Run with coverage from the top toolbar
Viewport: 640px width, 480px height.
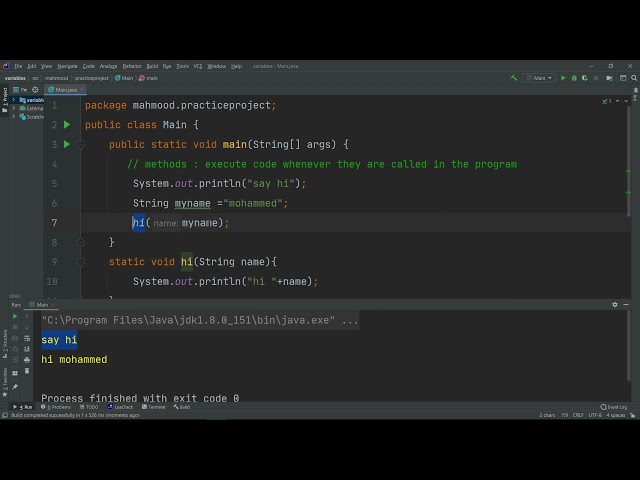[585, 78]
